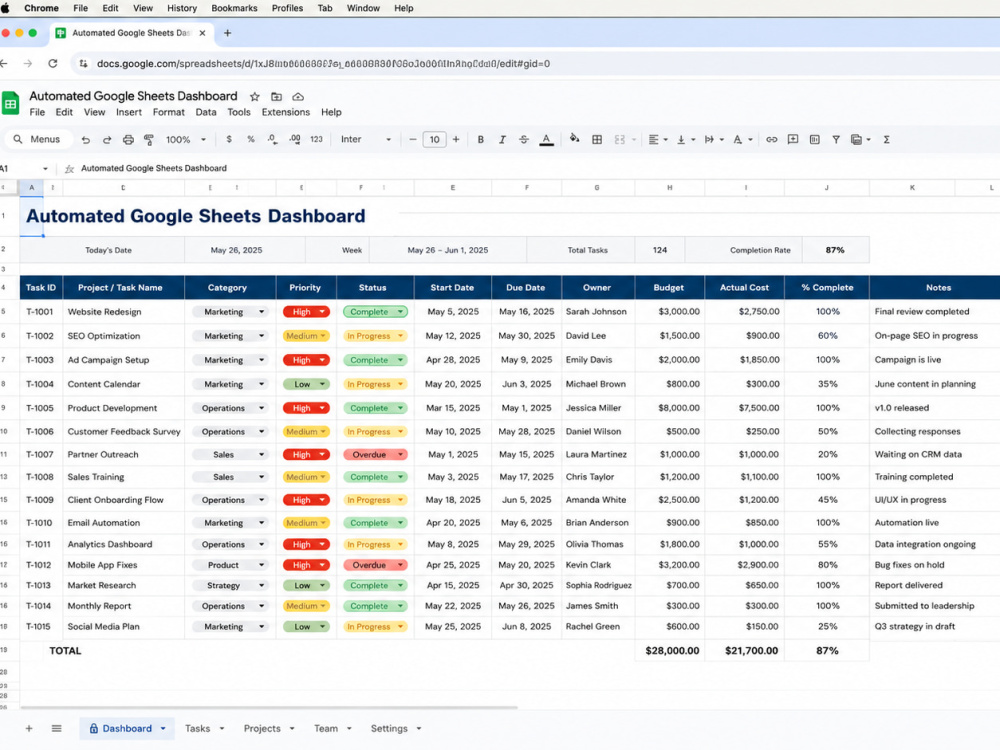Click the Redo icon in the toolbar
Image resolution: width=1000 pixels, height=750 pixels.
click(107, 140)
